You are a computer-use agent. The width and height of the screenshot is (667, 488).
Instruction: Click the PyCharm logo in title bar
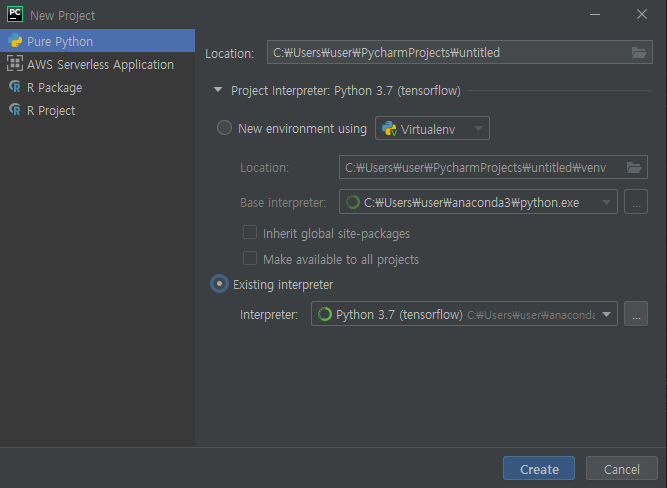[15, 14]
